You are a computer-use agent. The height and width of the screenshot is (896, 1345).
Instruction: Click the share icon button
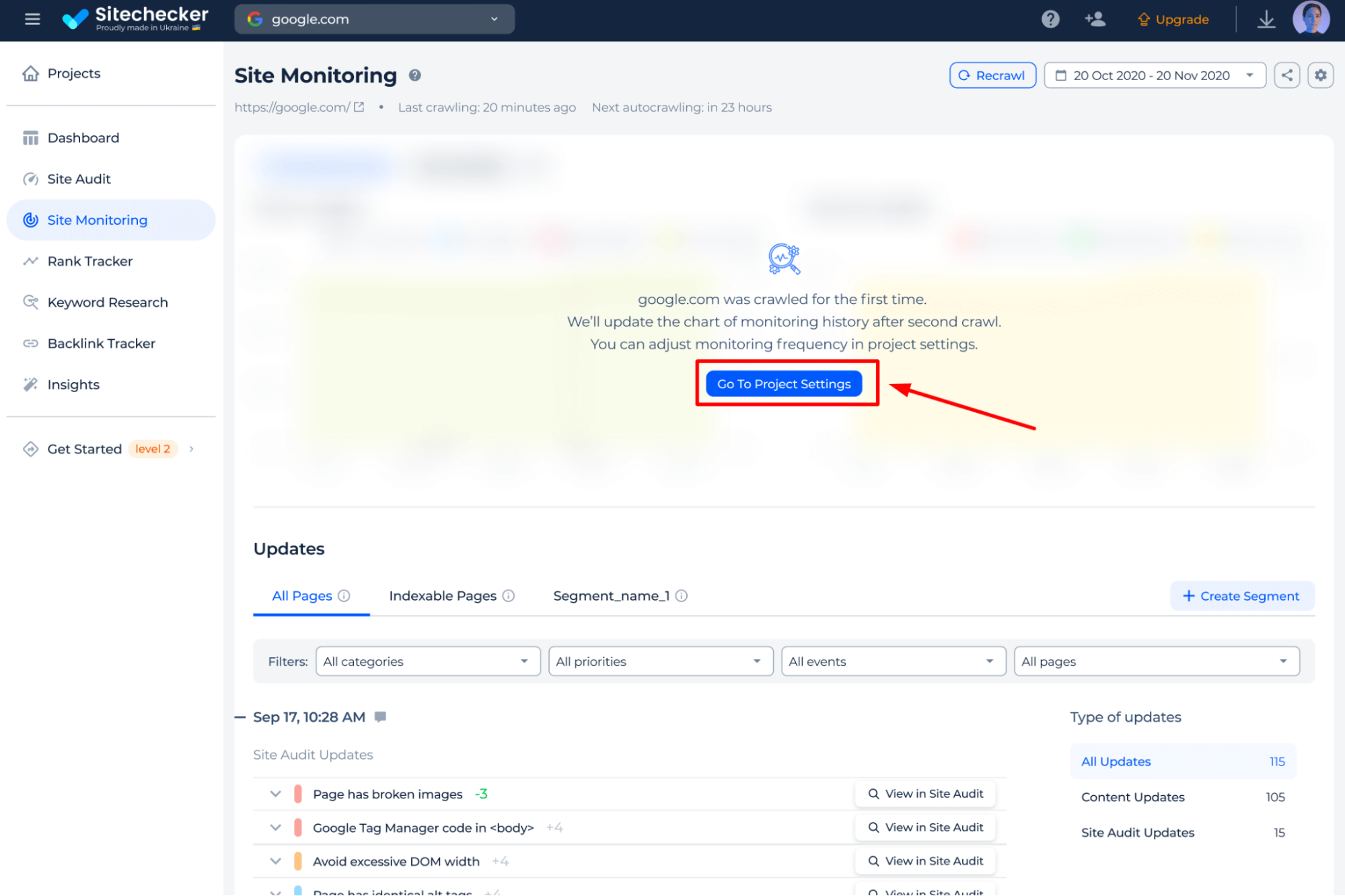pos(1286,75)
